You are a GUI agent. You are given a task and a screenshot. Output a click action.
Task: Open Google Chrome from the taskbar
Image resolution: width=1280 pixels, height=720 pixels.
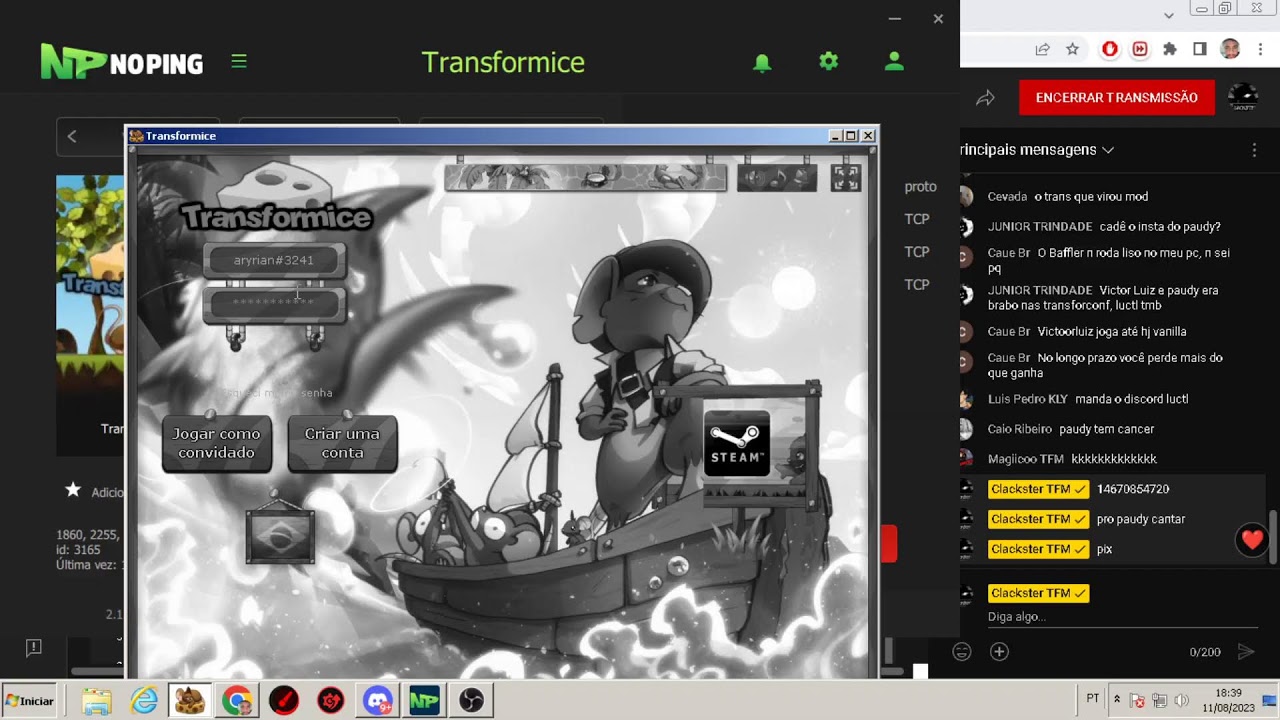pyautogui.click(x=237, y=701)
